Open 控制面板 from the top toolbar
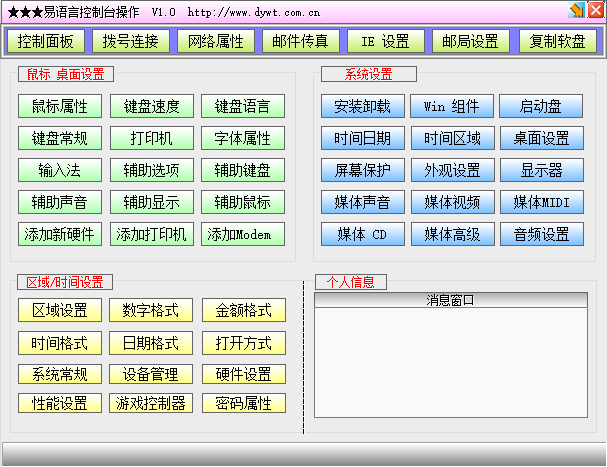 46,42
